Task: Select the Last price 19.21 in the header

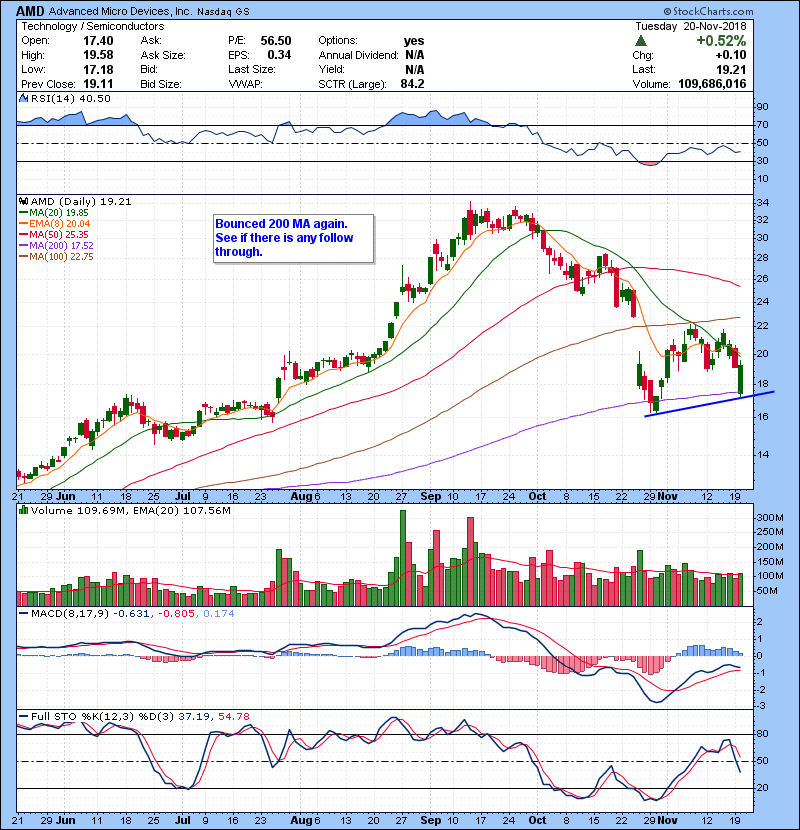Action: [731, 69]
